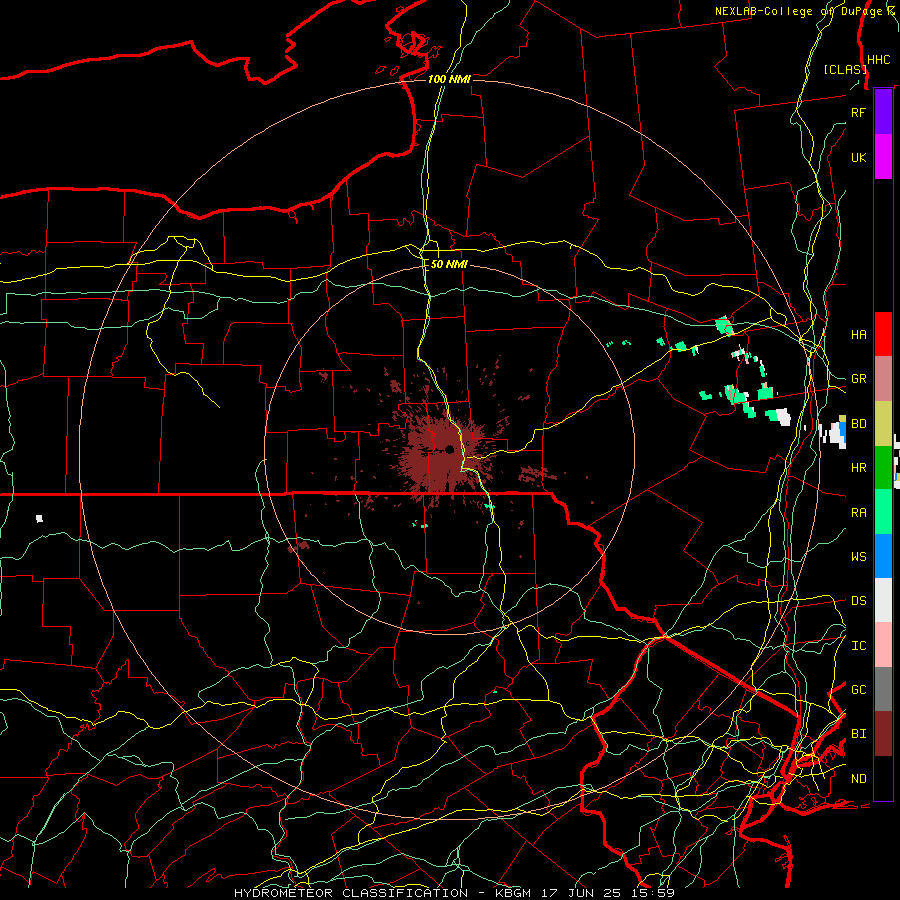The height and width of the screenshot is (900, 900).
Task: Select the 'HA' legend label text
Action: coord(858,334)
